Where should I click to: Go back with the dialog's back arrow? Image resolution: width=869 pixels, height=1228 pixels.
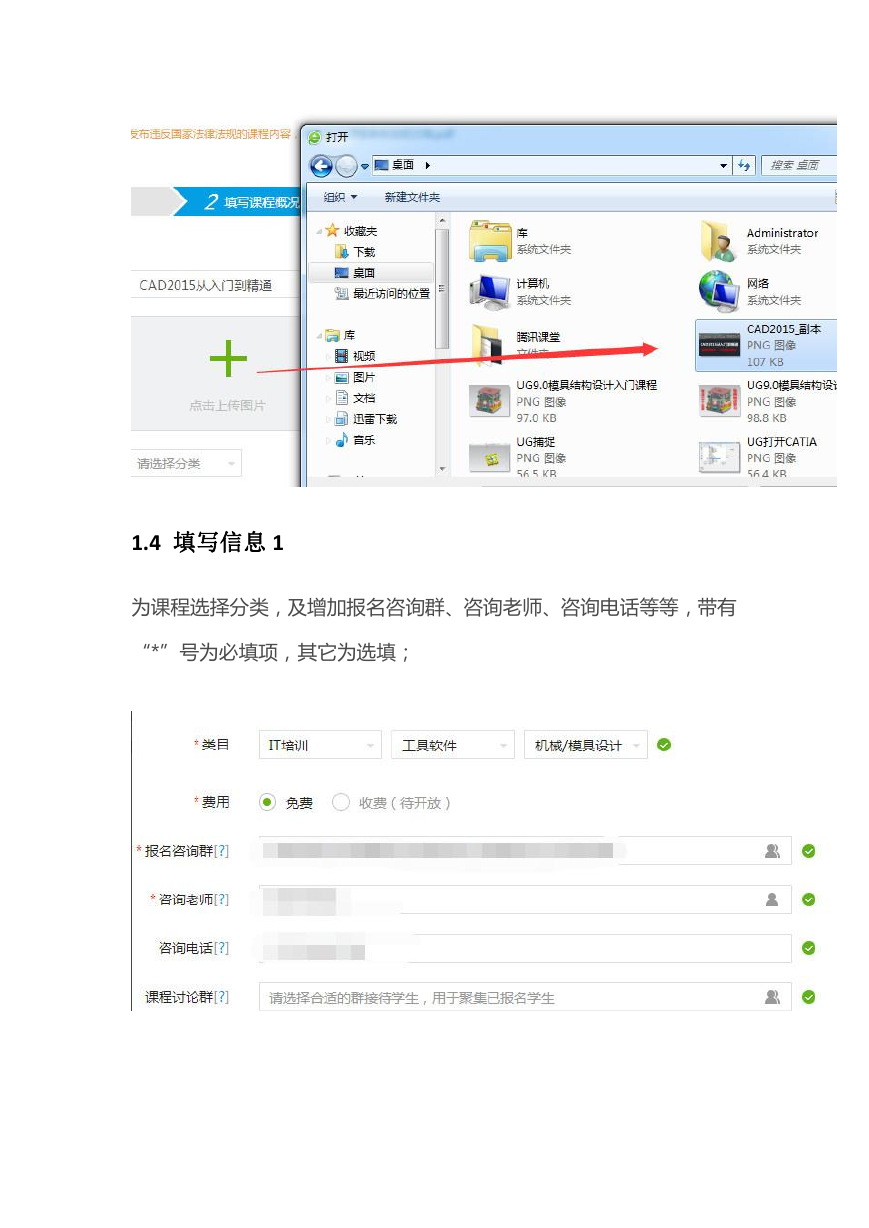tap(321, 165)
